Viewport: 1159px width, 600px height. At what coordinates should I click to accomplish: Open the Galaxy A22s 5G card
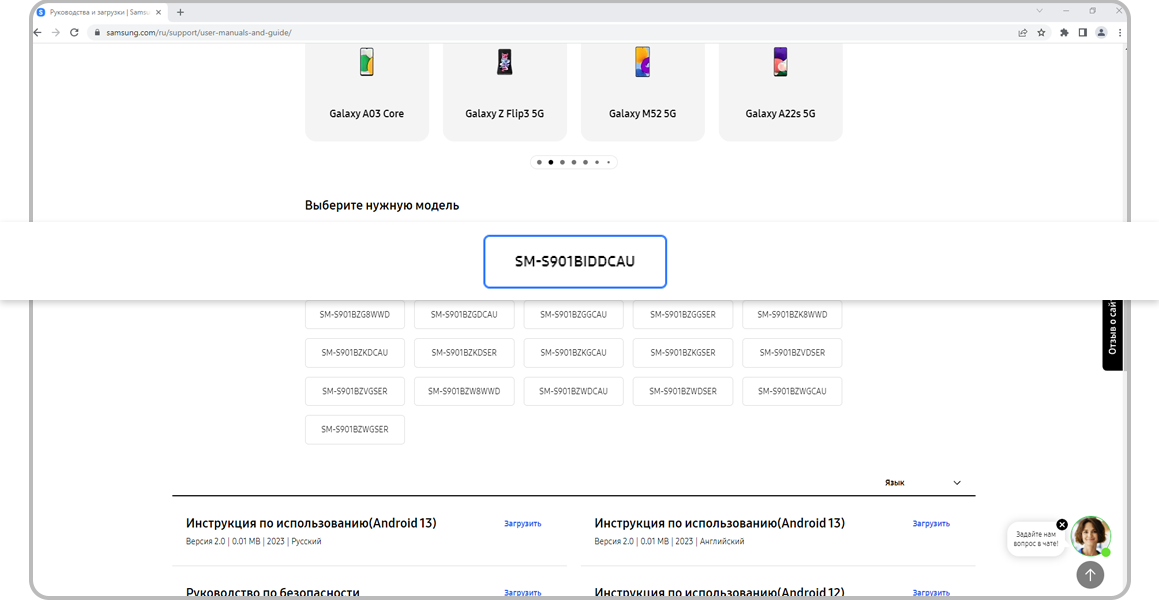coord(781,91)
